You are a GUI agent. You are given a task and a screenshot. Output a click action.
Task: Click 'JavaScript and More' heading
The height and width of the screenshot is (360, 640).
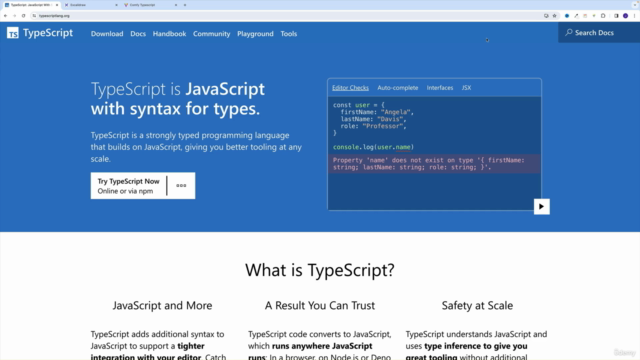click(162, 305)
